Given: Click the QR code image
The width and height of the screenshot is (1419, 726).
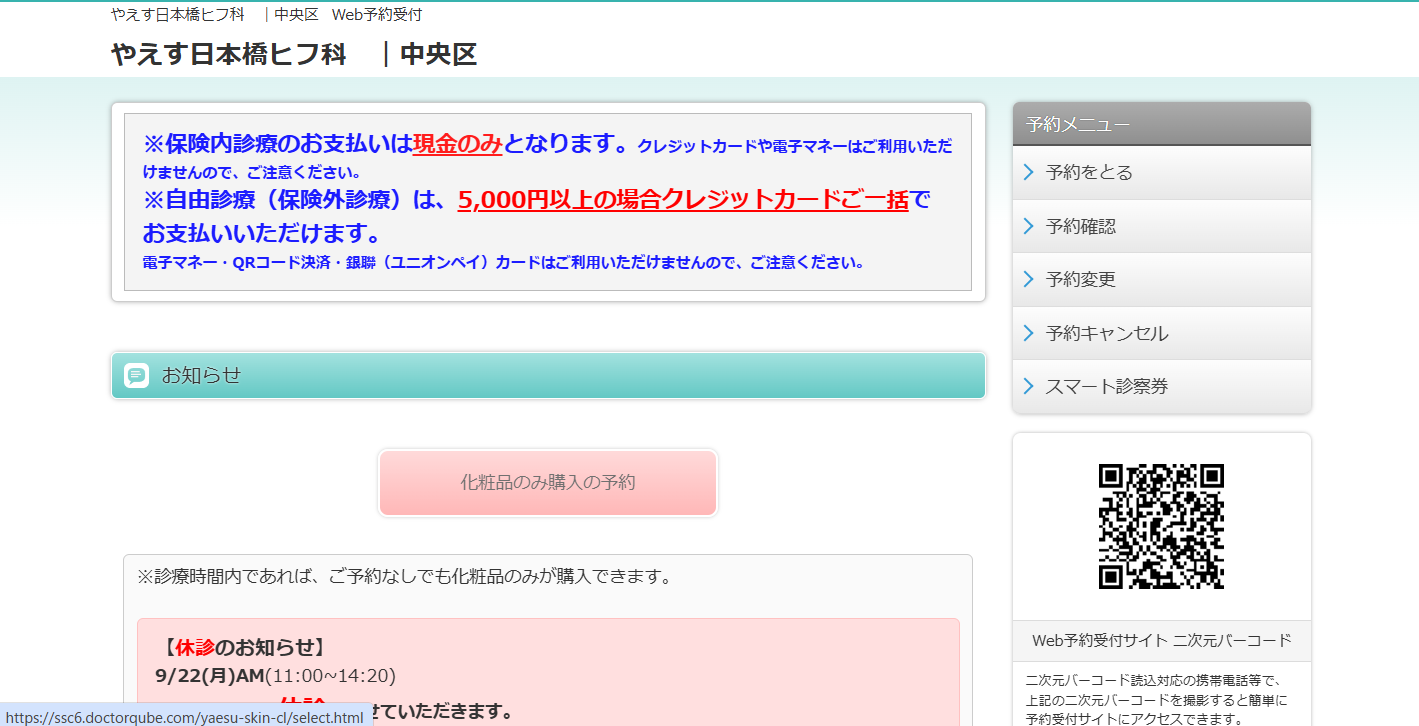Looking at the screenshot, I should (x=1161, y=526).
